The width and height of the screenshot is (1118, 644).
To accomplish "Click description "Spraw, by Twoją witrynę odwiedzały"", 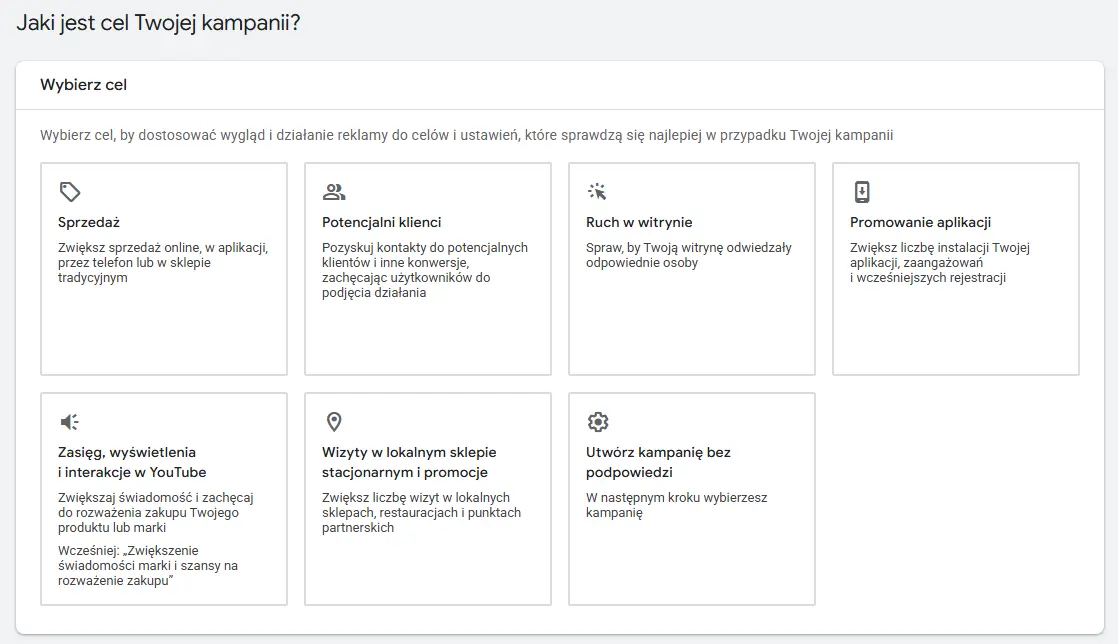I will tap(689, 255).
